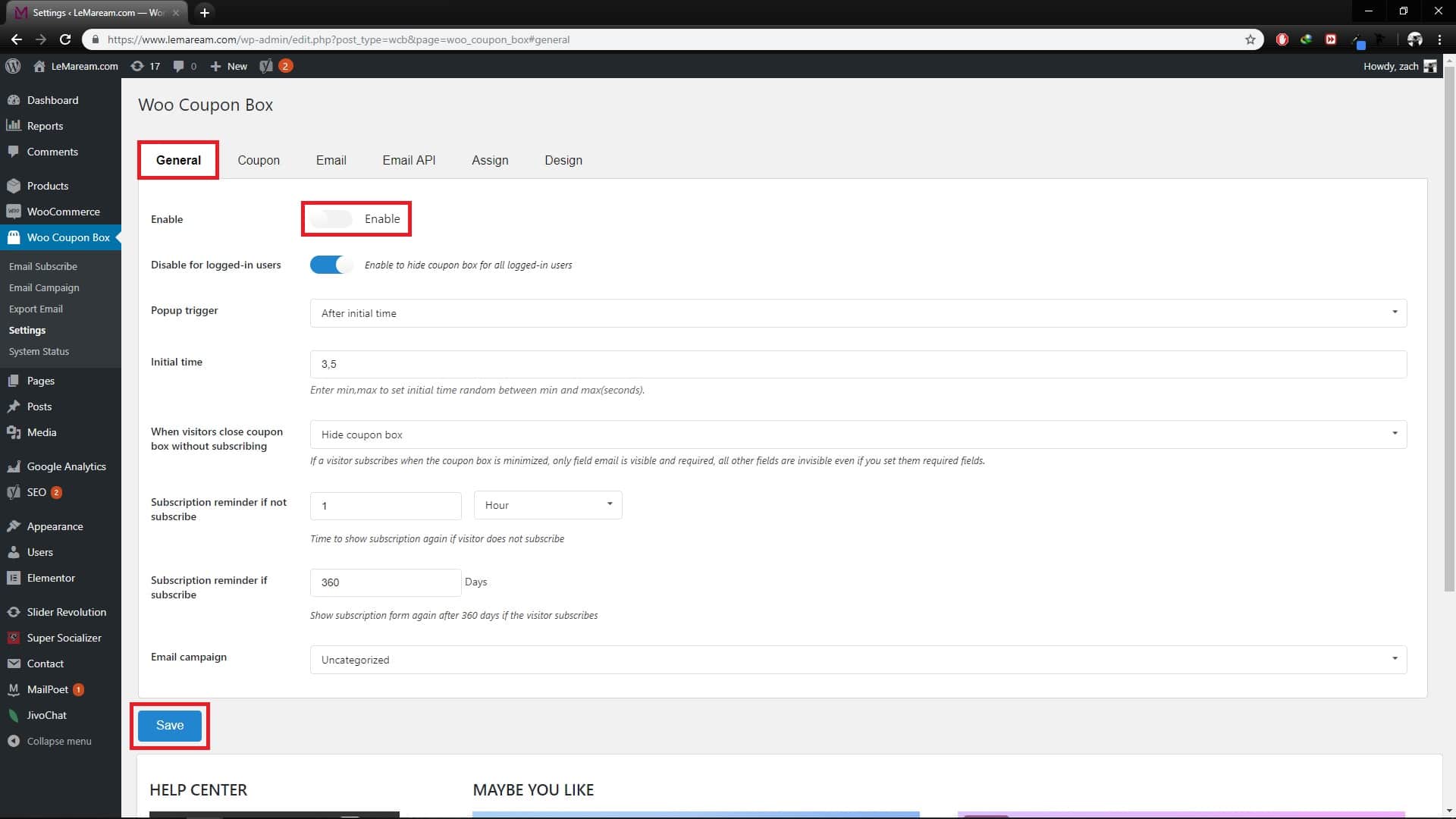Screen dimensions: 1456x819
Task: Open Howdy, zach profile menu
Action: [1400, 66]
